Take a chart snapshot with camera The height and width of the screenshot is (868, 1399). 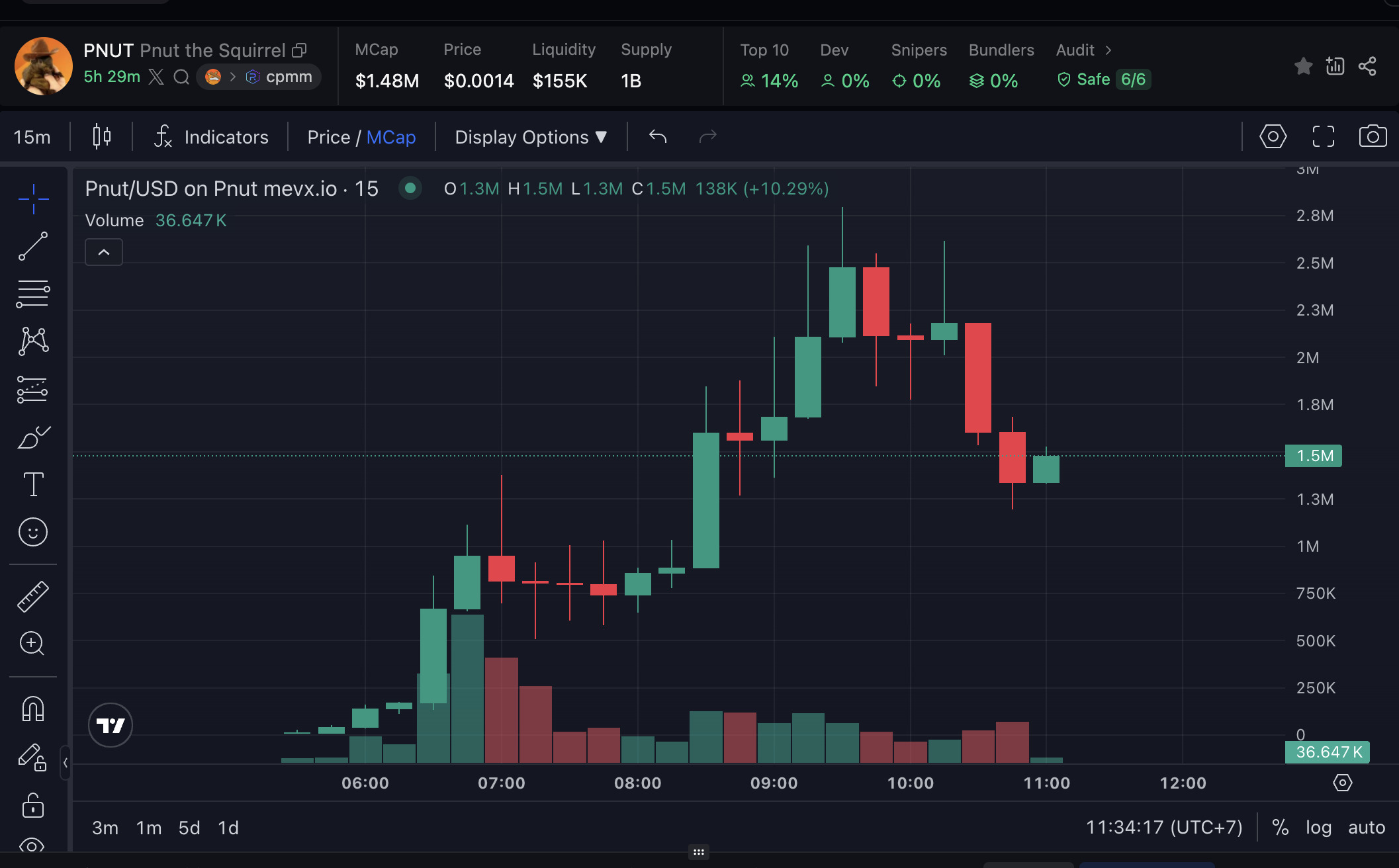tap(1373, 136)
